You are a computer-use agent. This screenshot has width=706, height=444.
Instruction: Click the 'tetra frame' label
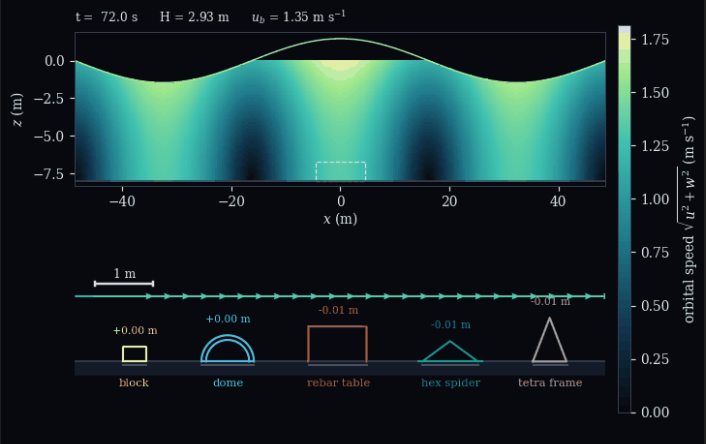[550, 383]
